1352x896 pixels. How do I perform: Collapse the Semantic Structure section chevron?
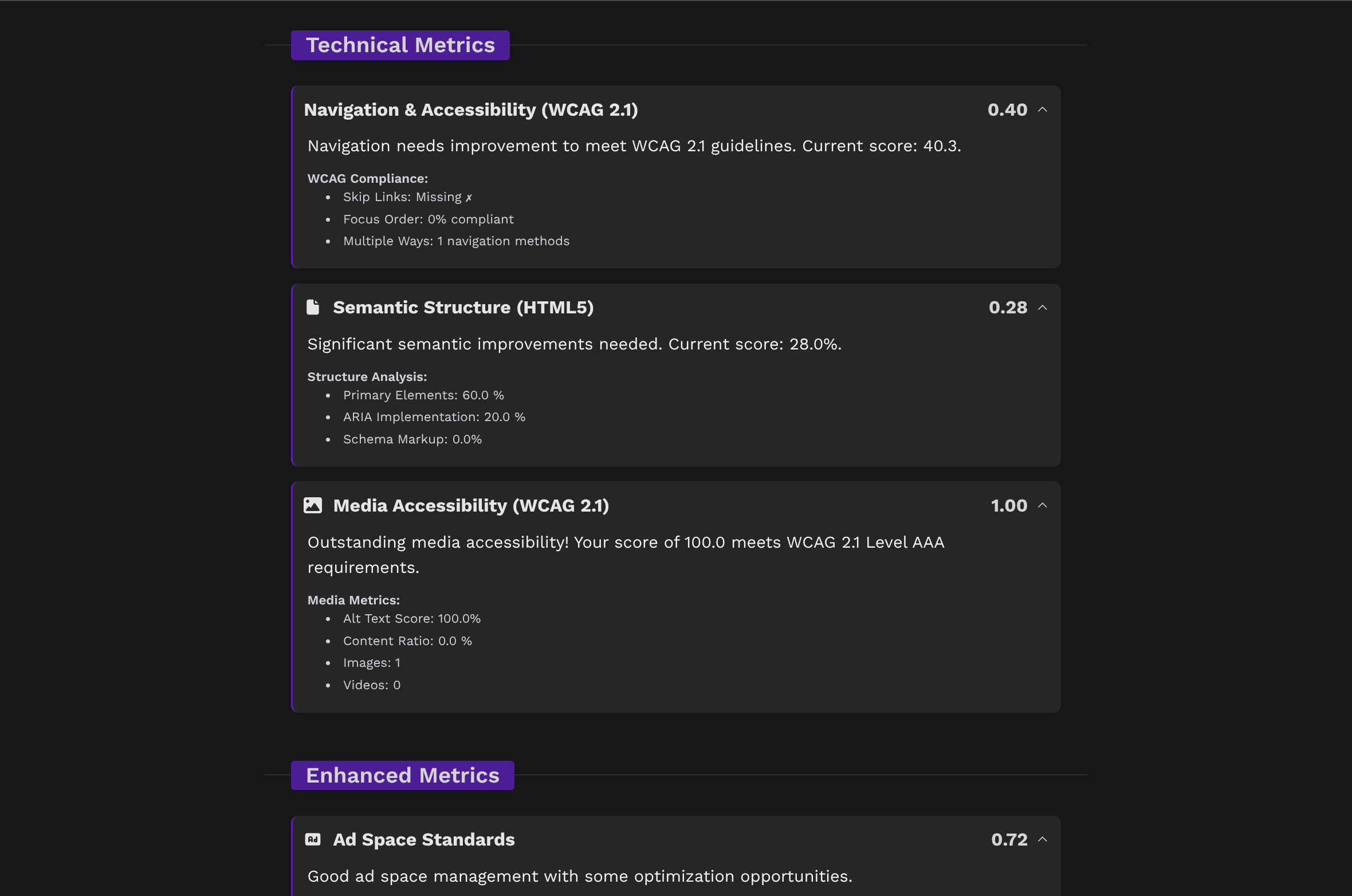[x=1043, y=308]
